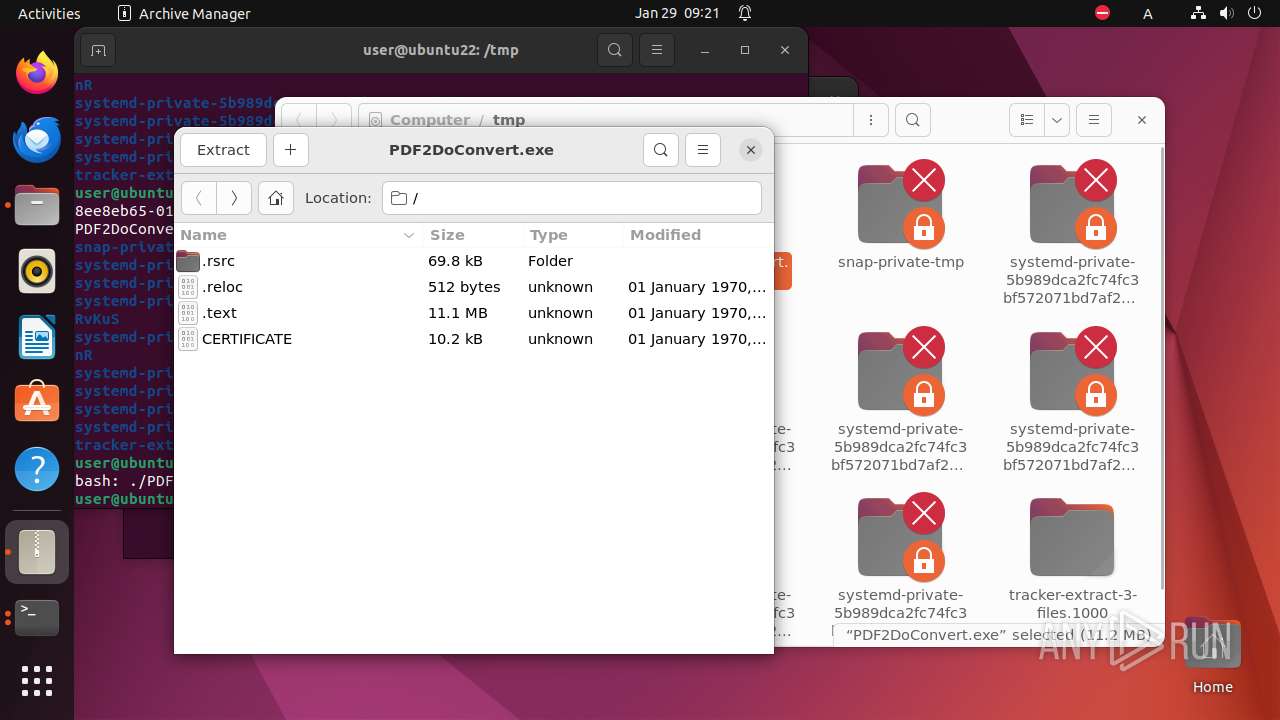Viewport: 1280px width, 720px height.
Task: Select the .rsrc folder row
Action: pos(474,261)
